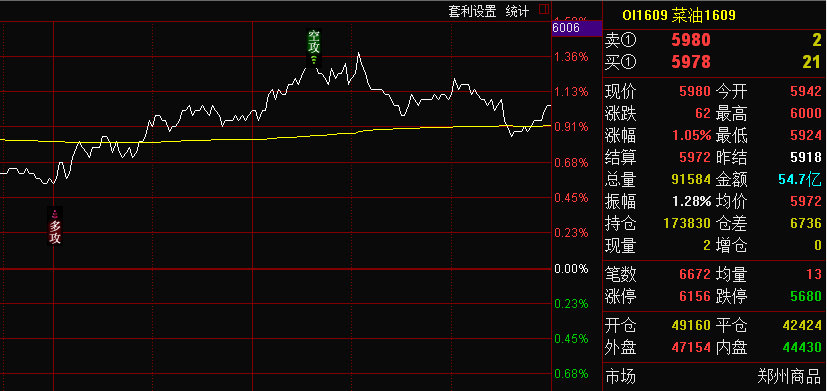Open 套利设置 arbitrage settings
Screen dimensions: 827x391
point(473,11)
